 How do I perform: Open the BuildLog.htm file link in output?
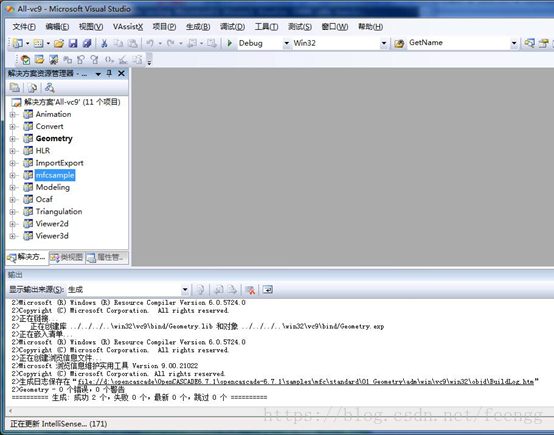(306, 382)
